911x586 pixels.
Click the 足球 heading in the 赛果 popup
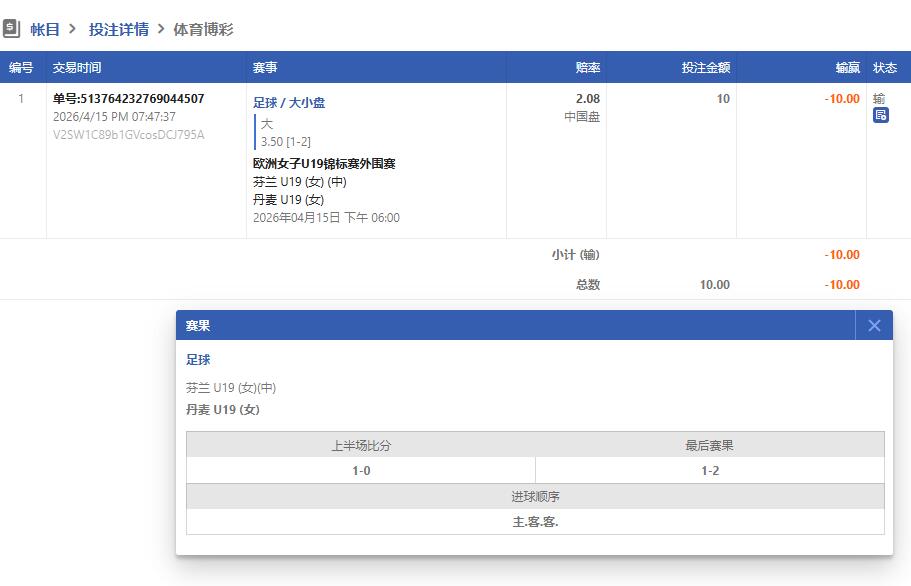[x=198, y=360]
